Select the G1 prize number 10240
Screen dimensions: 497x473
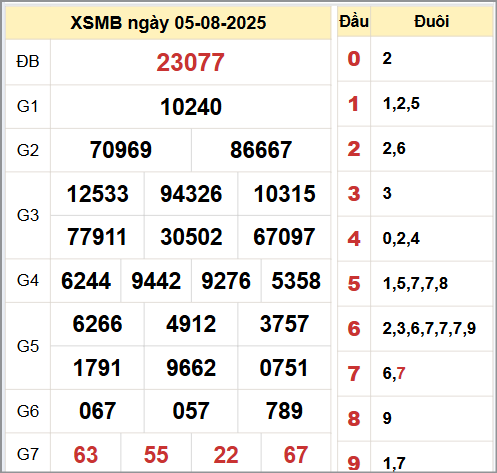pos(191,107)
